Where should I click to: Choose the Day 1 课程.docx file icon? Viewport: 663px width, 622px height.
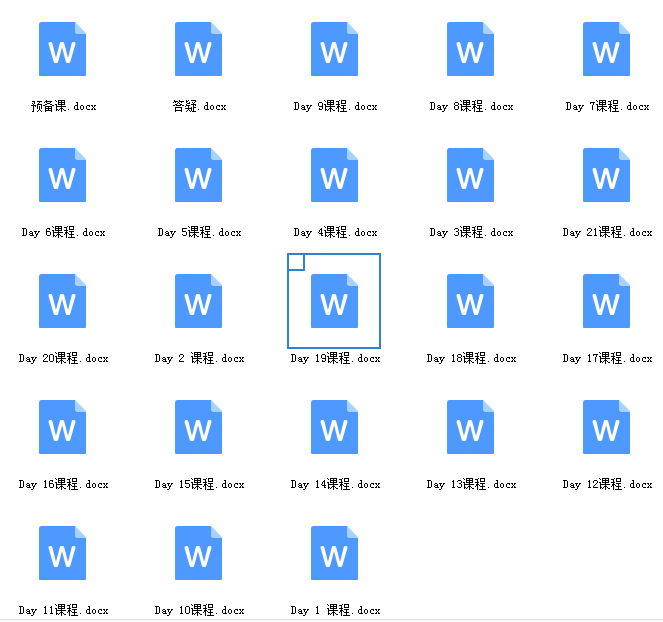pyautogui.click(x=334, y=553)
